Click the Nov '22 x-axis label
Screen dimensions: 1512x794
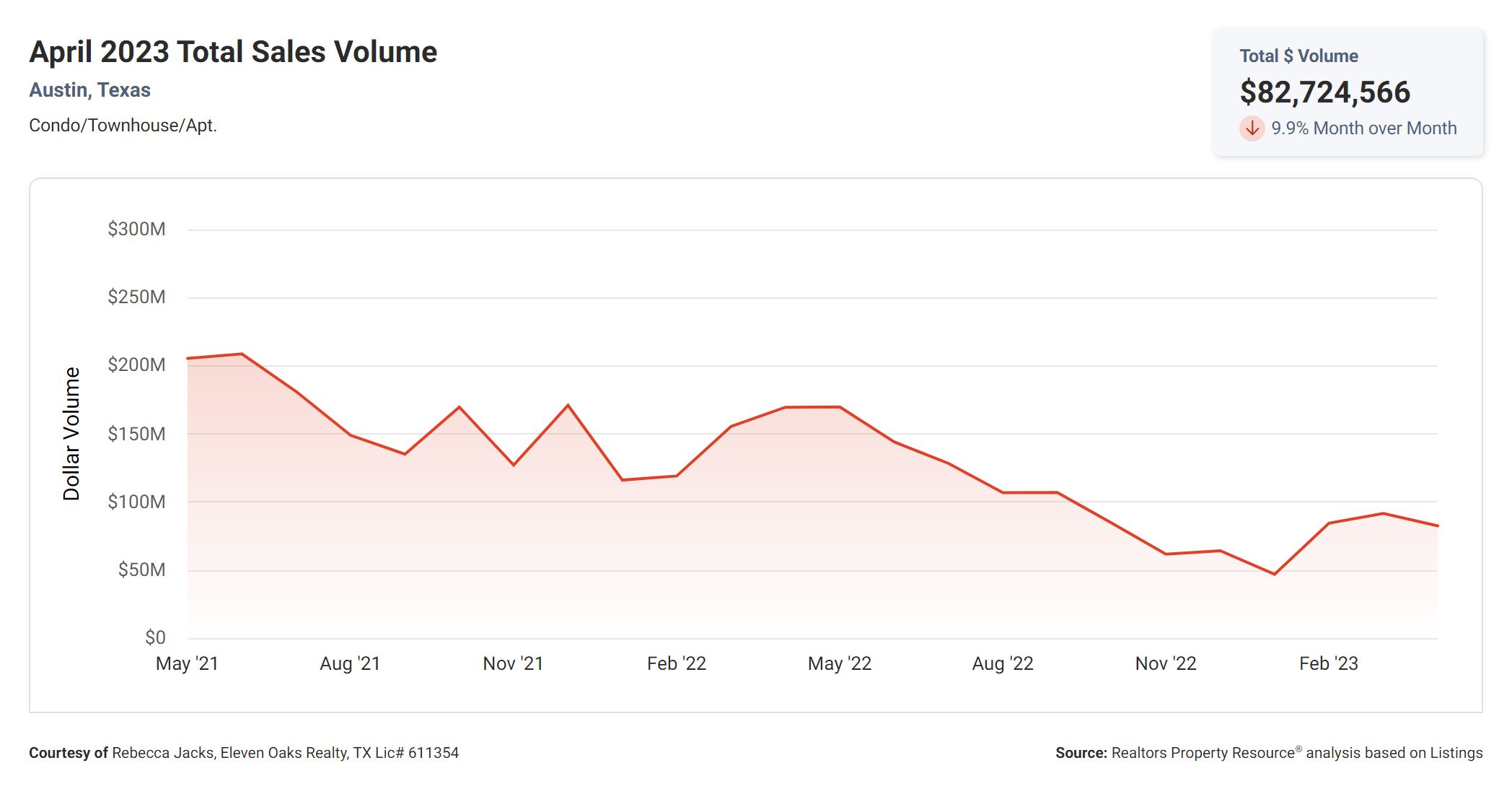(x=1165, y=663)
